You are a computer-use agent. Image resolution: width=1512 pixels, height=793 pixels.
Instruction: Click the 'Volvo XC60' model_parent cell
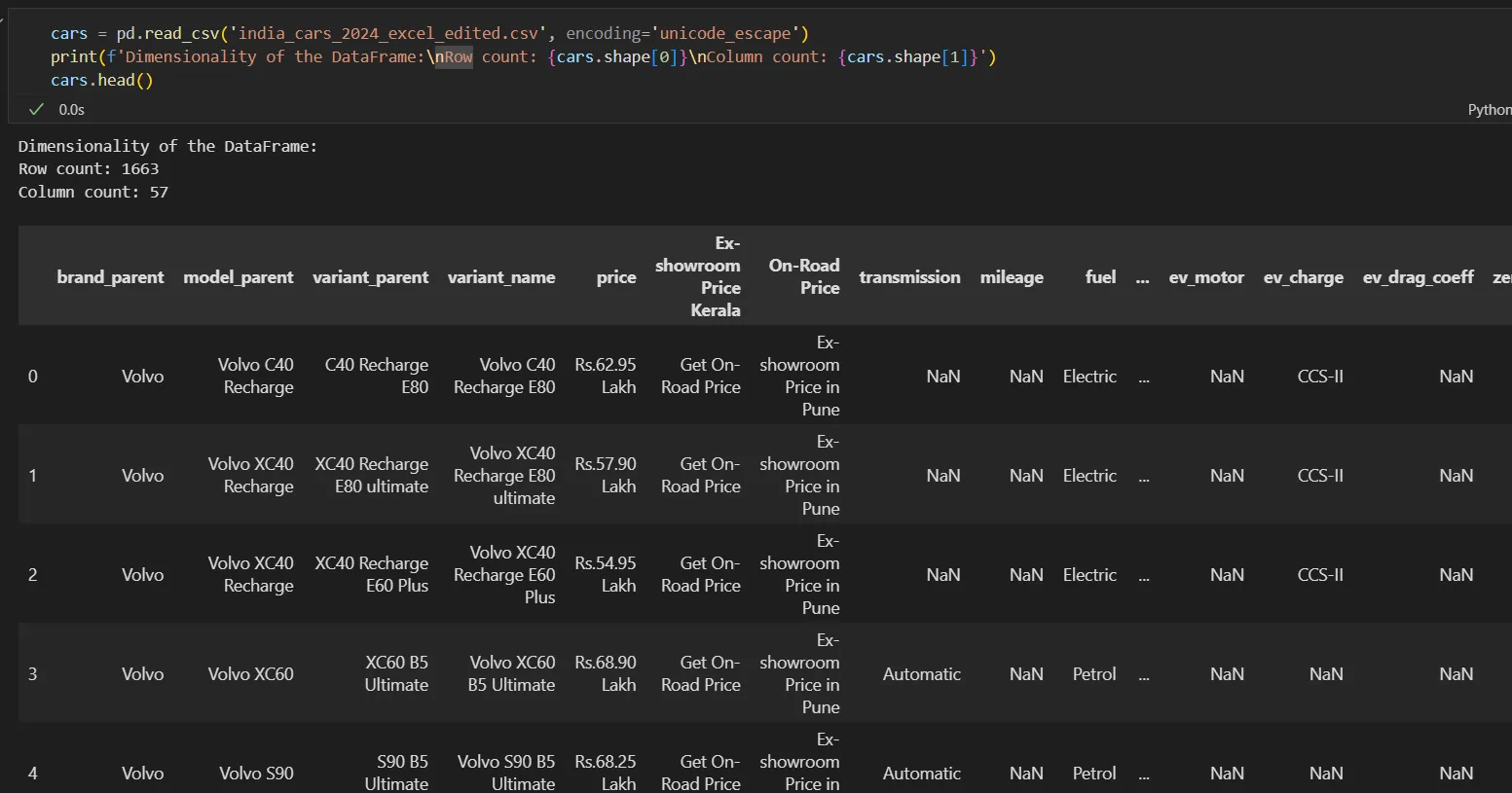click(250, 673)
